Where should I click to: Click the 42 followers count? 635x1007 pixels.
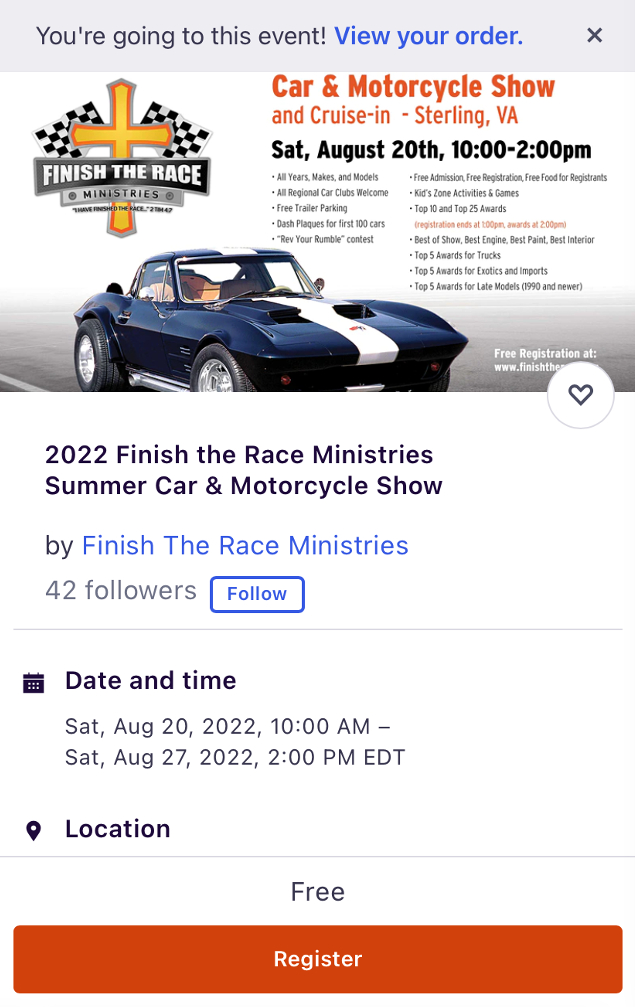click(x=121, y=591)
